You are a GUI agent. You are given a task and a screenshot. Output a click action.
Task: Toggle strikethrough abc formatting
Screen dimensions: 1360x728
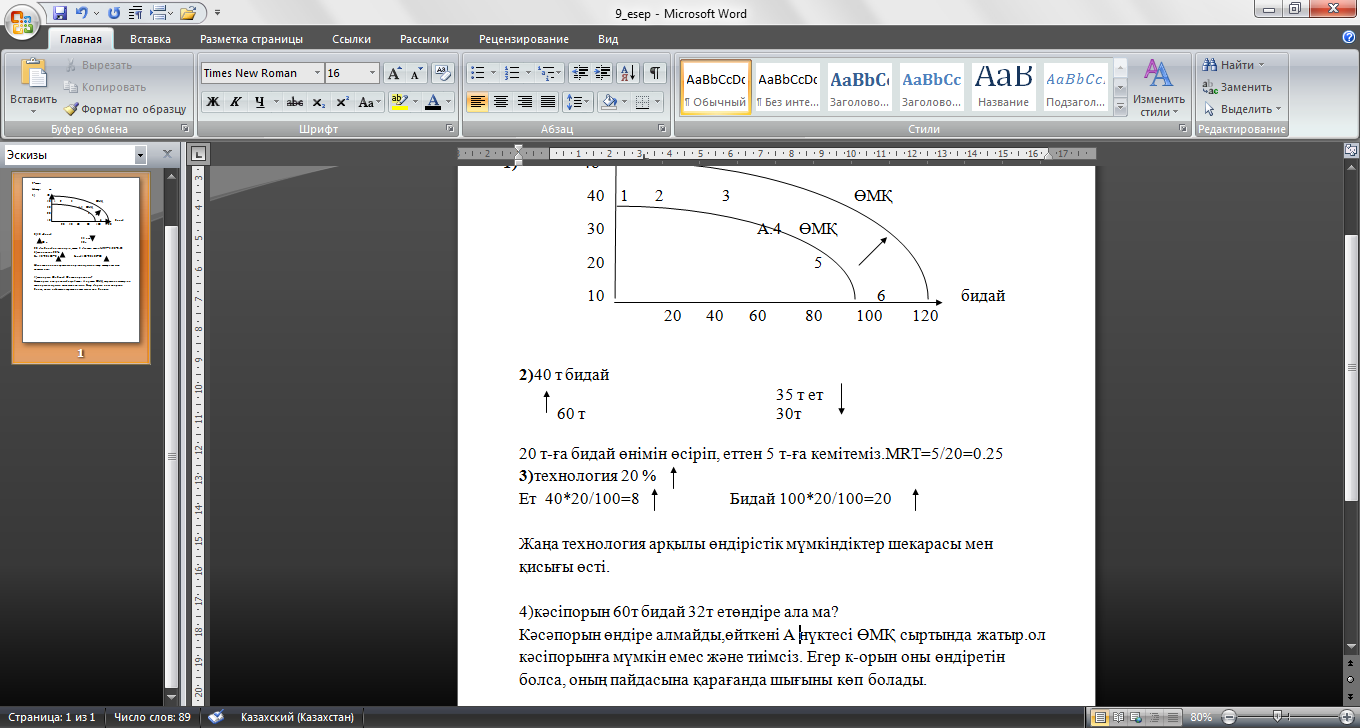click(295, 102)
